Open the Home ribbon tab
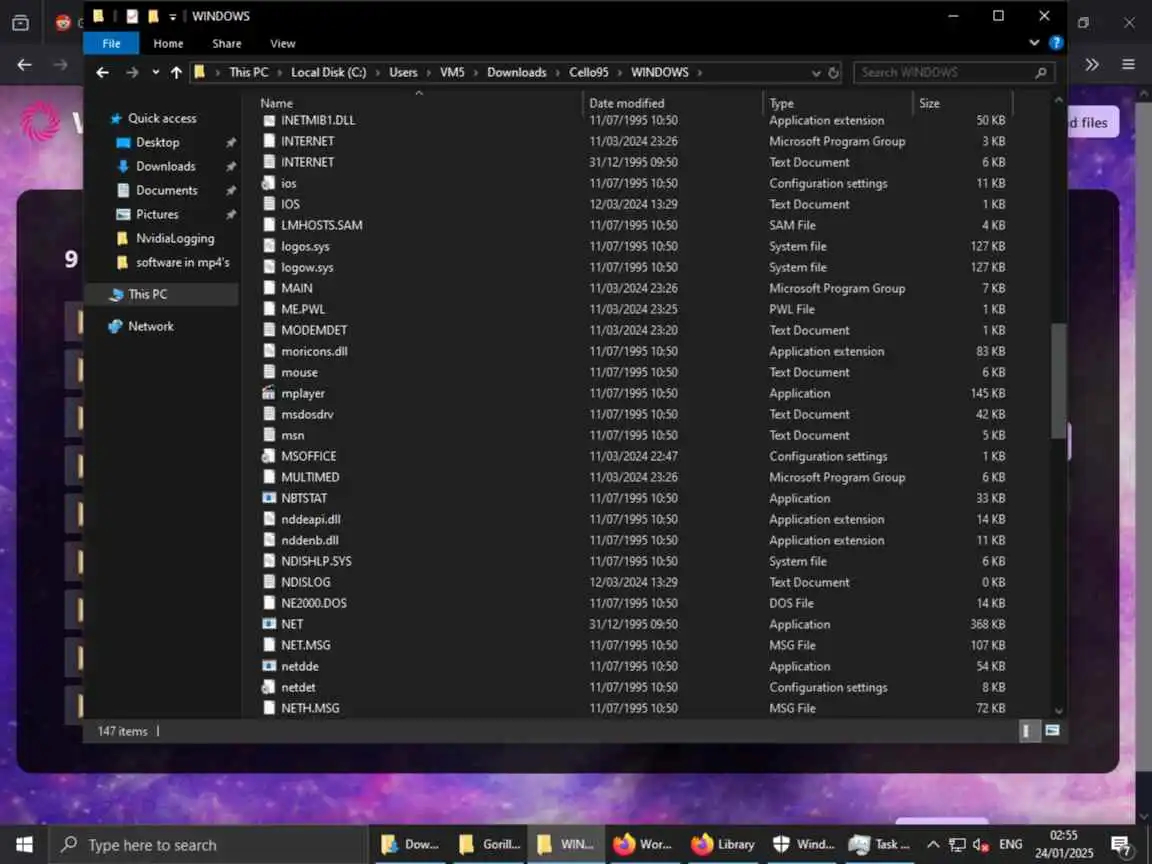 point(168,43)
